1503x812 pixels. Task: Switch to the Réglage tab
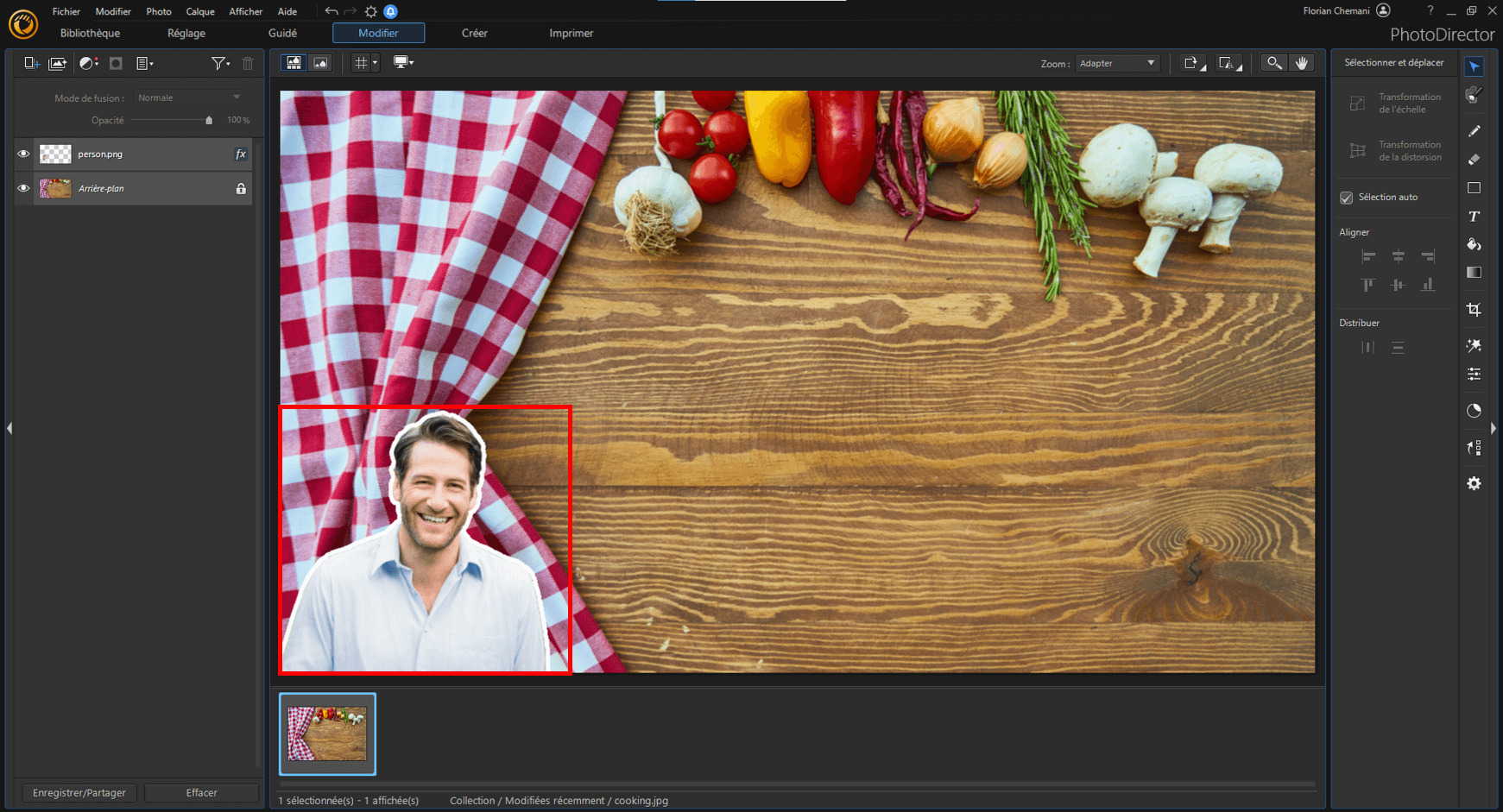point(186,33)
